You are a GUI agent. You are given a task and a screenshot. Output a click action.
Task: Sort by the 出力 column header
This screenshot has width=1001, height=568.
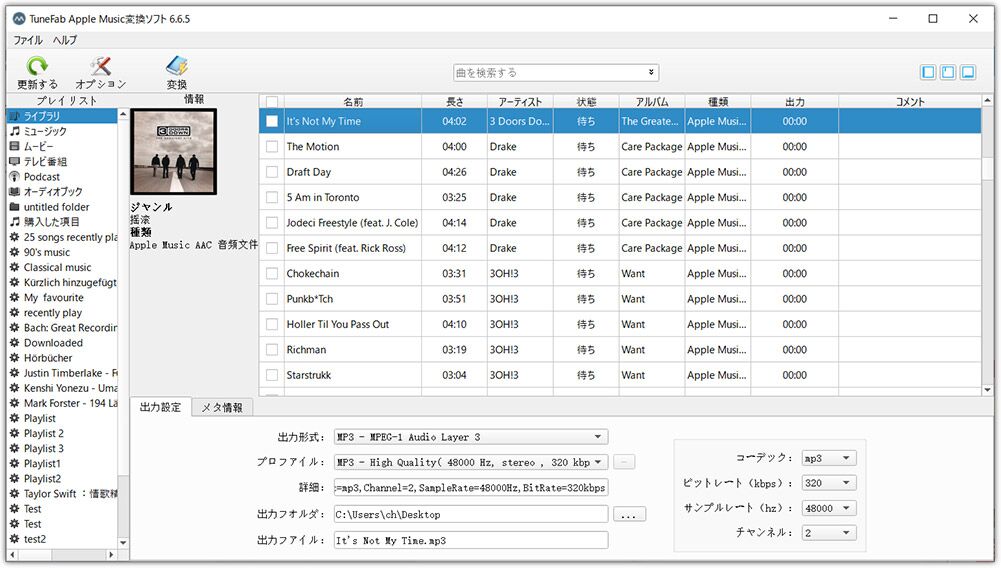coord(795,101)
